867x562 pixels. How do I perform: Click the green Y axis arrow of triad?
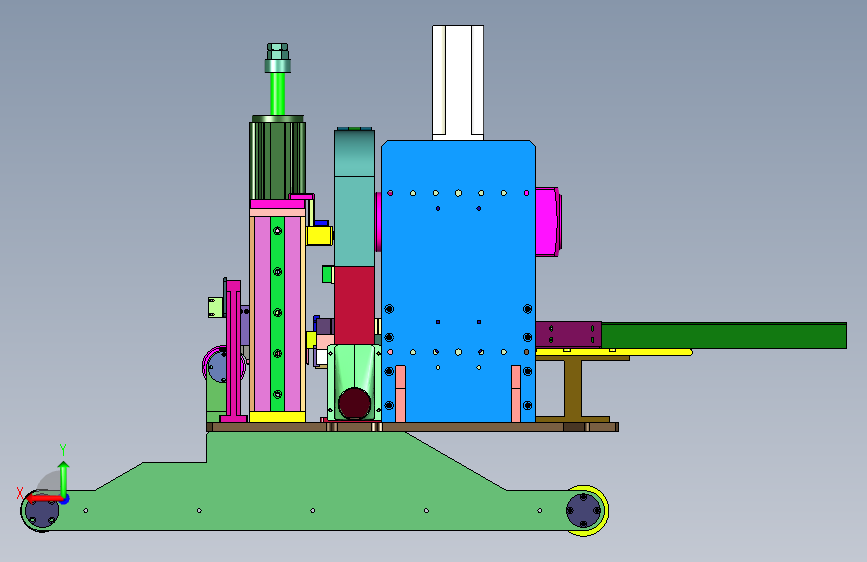coord(64,479)
